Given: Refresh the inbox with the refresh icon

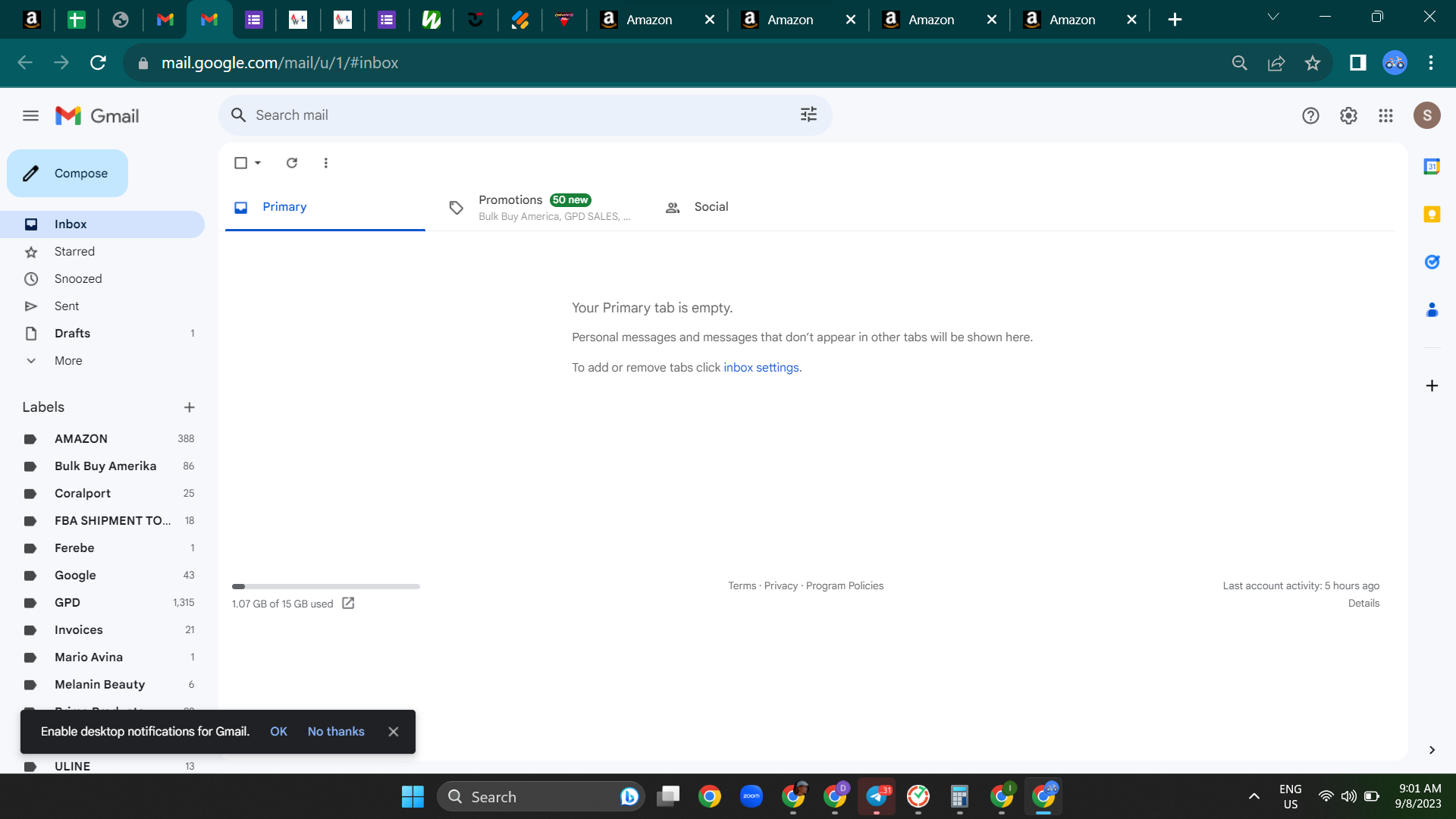Looking at the screenshot, I should pyautogui.click(x=292, y=163).
